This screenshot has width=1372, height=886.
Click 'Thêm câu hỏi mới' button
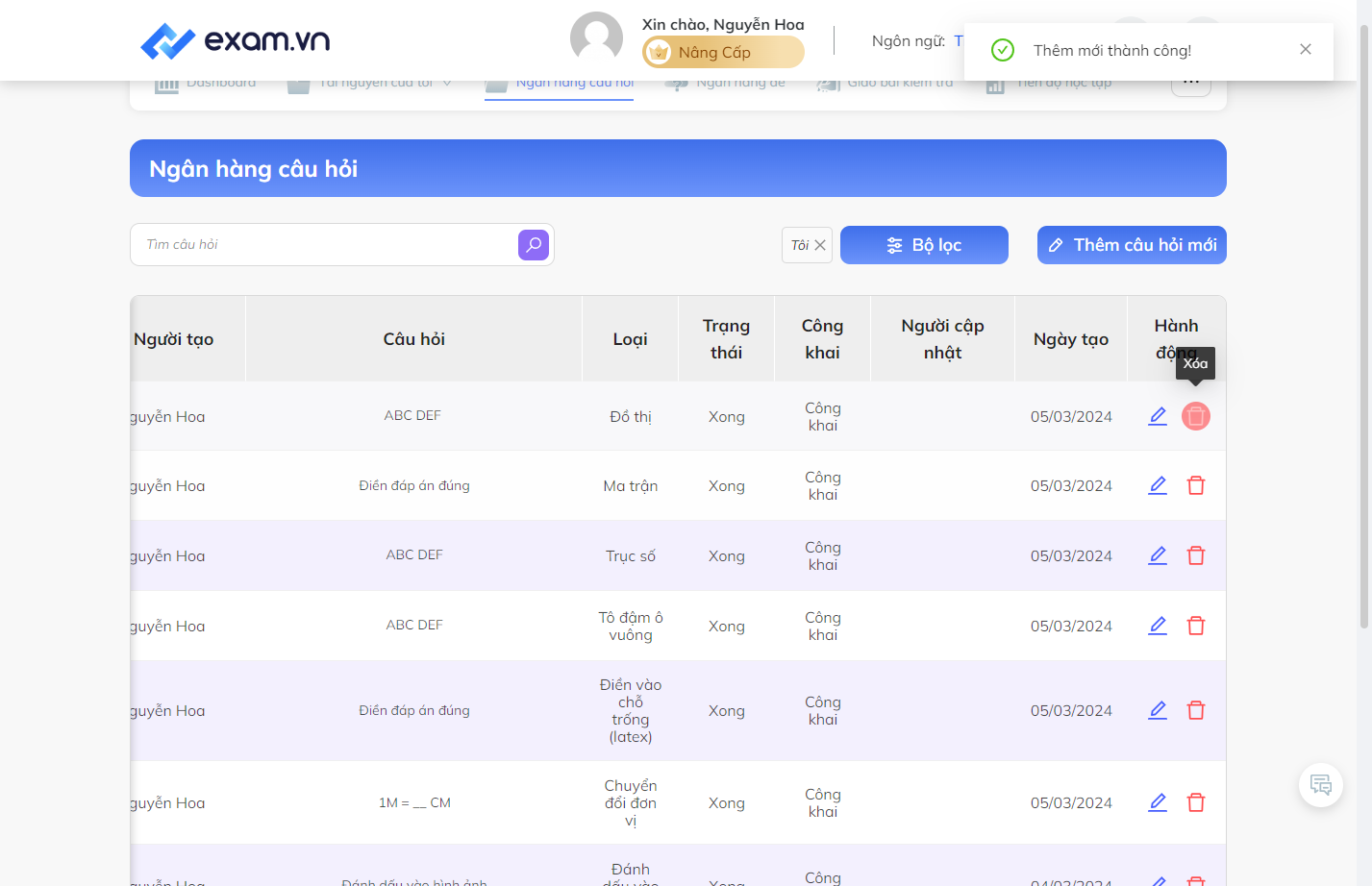pos(1132,245)
